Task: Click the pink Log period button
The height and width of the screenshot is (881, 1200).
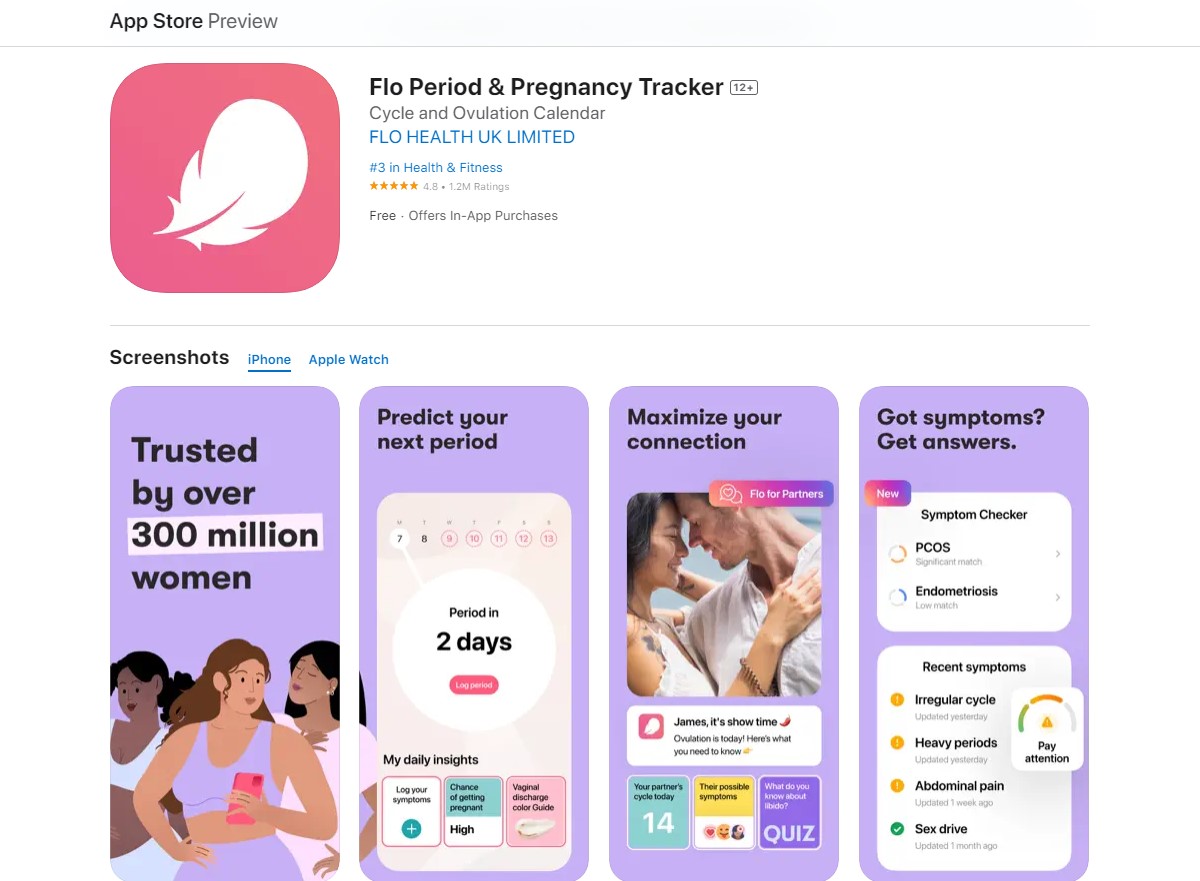Action: [x=474, y=685]
